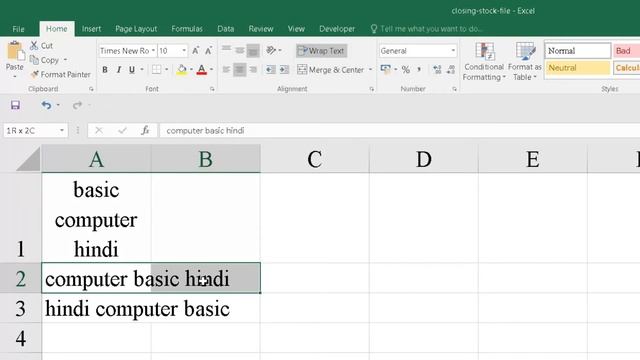Apply Percent Style format
The height and width of the screenshot is (360, 640).
(406, 70)
